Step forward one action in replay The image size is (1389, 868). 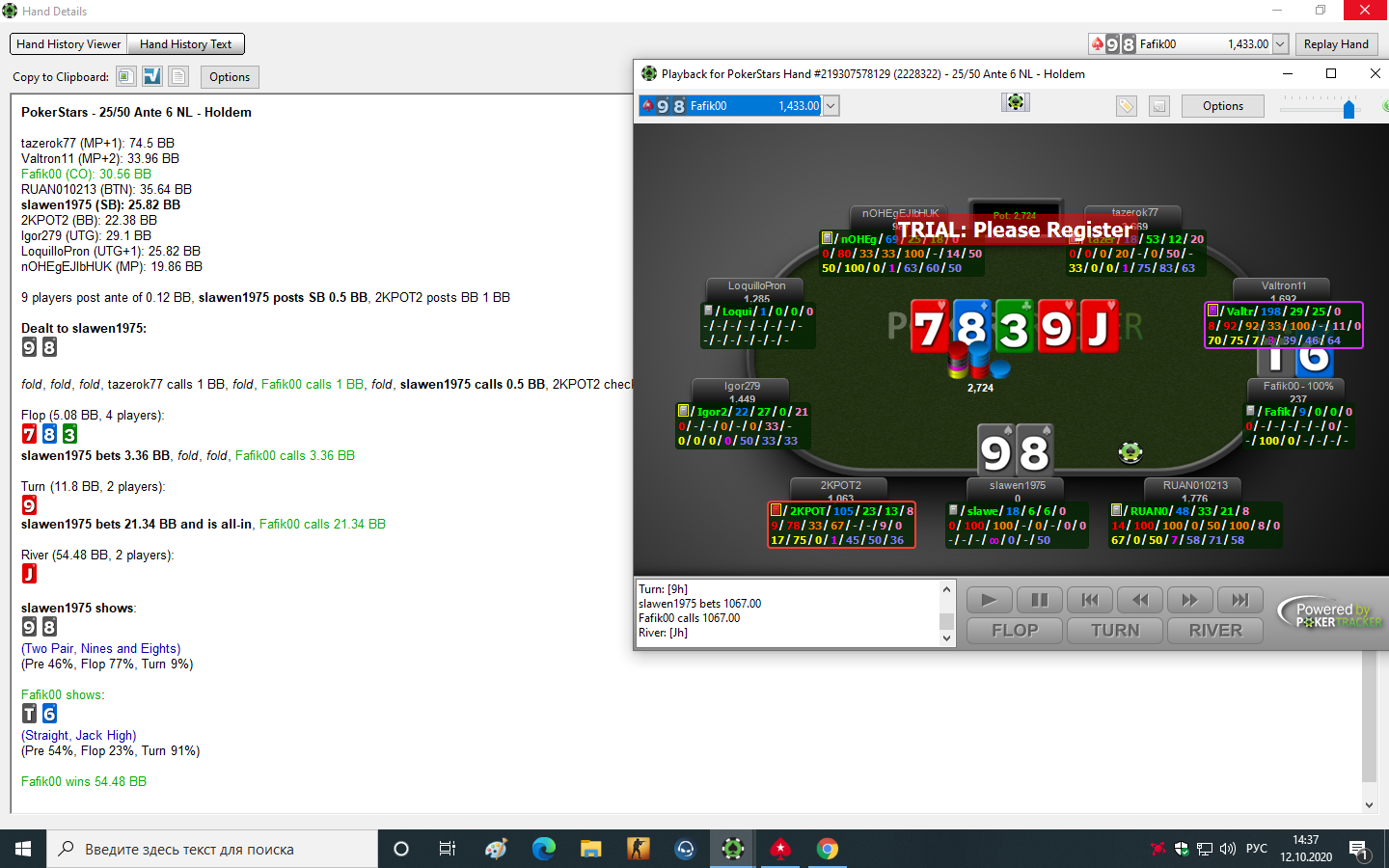click(x=1190, y=600)
